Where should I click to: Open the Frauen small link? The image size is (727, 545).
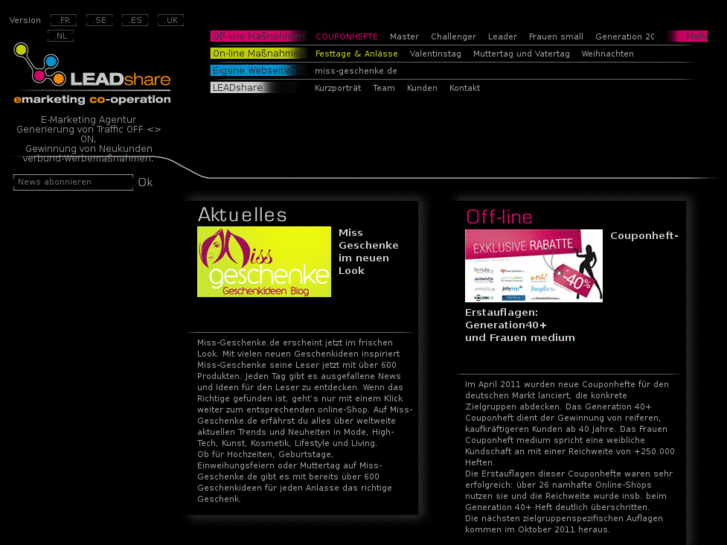(556, 37)
